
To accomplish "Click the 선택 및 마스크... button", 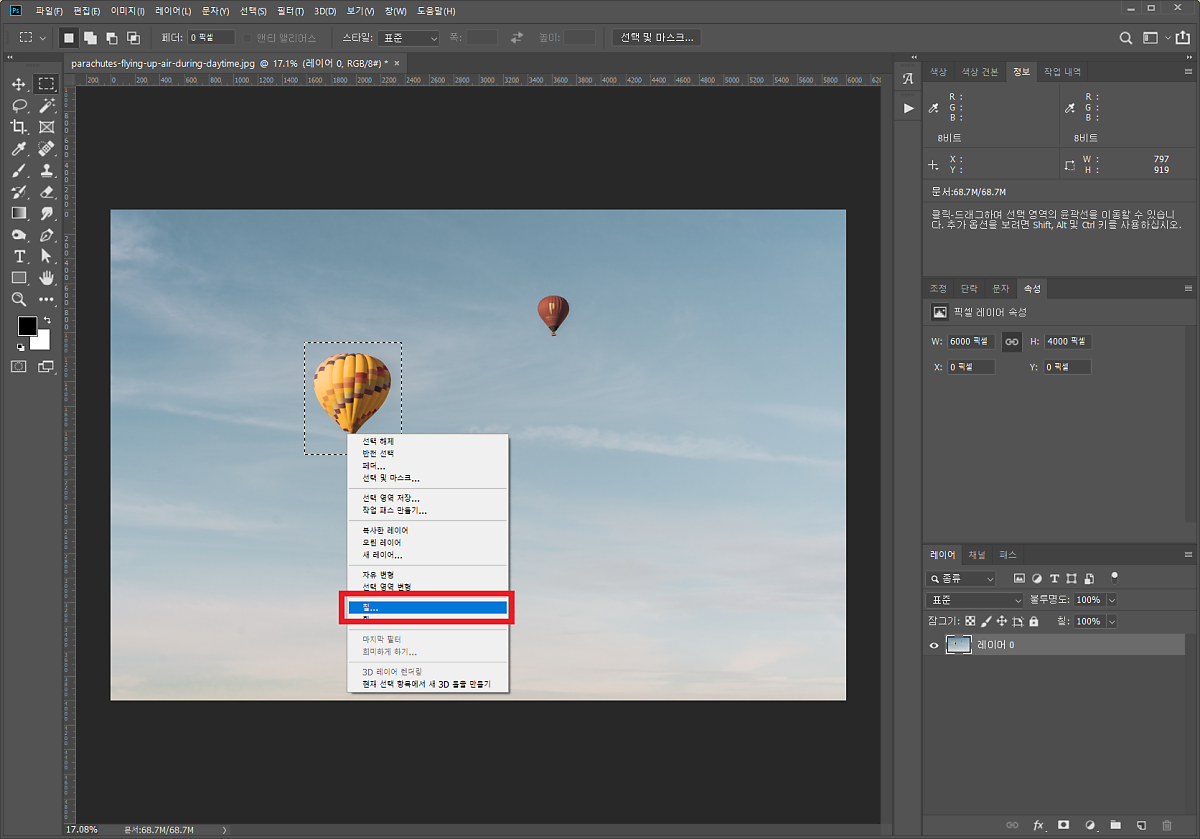I will pos(656,38).
